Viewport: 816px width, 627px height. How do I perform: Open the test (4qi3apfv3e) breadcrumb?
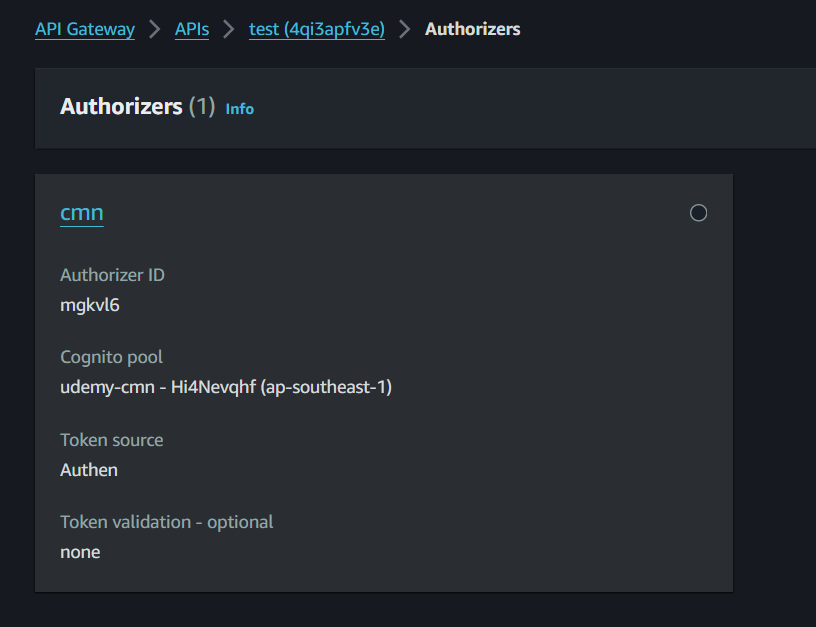tap(317, 29)
